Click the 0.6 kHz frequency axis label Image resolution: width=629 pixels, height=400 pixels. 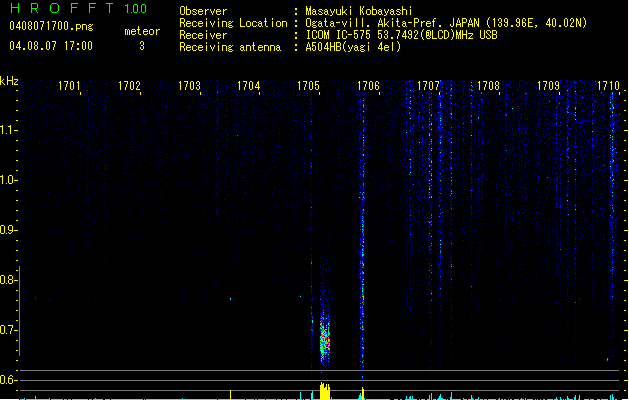8,380
